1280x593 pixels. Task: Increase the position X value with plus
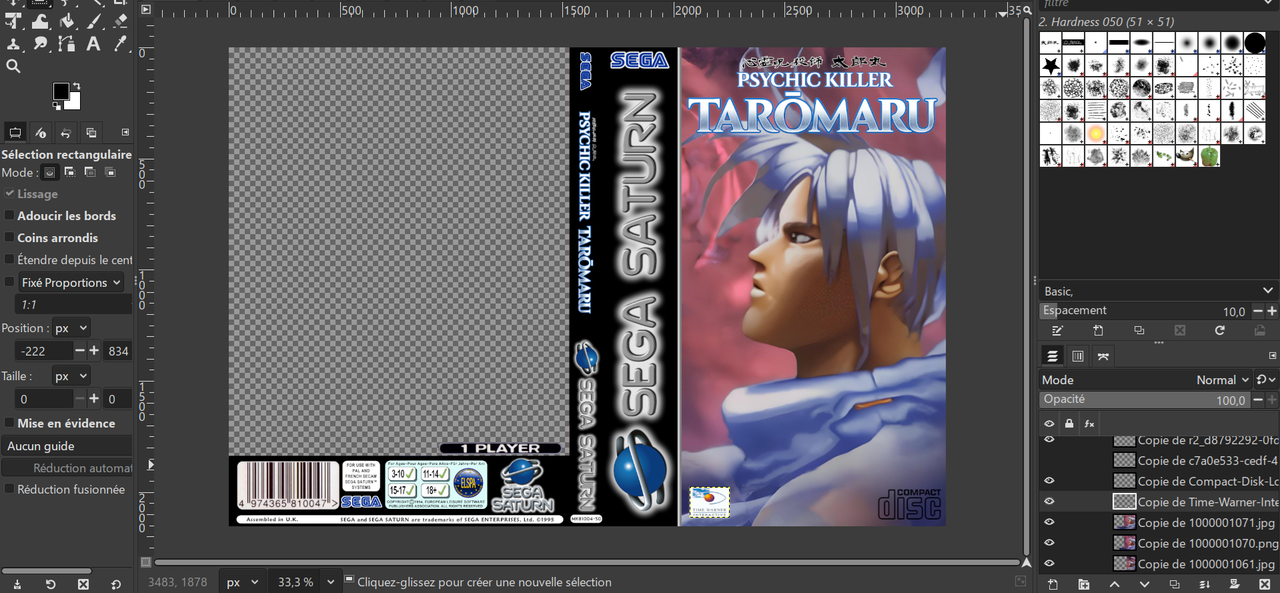[94, 351]
